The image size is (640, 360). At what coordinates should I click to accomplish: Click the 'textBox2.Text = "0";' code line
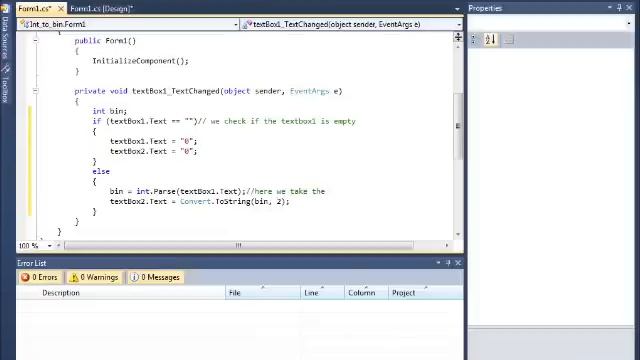[153, 151]
